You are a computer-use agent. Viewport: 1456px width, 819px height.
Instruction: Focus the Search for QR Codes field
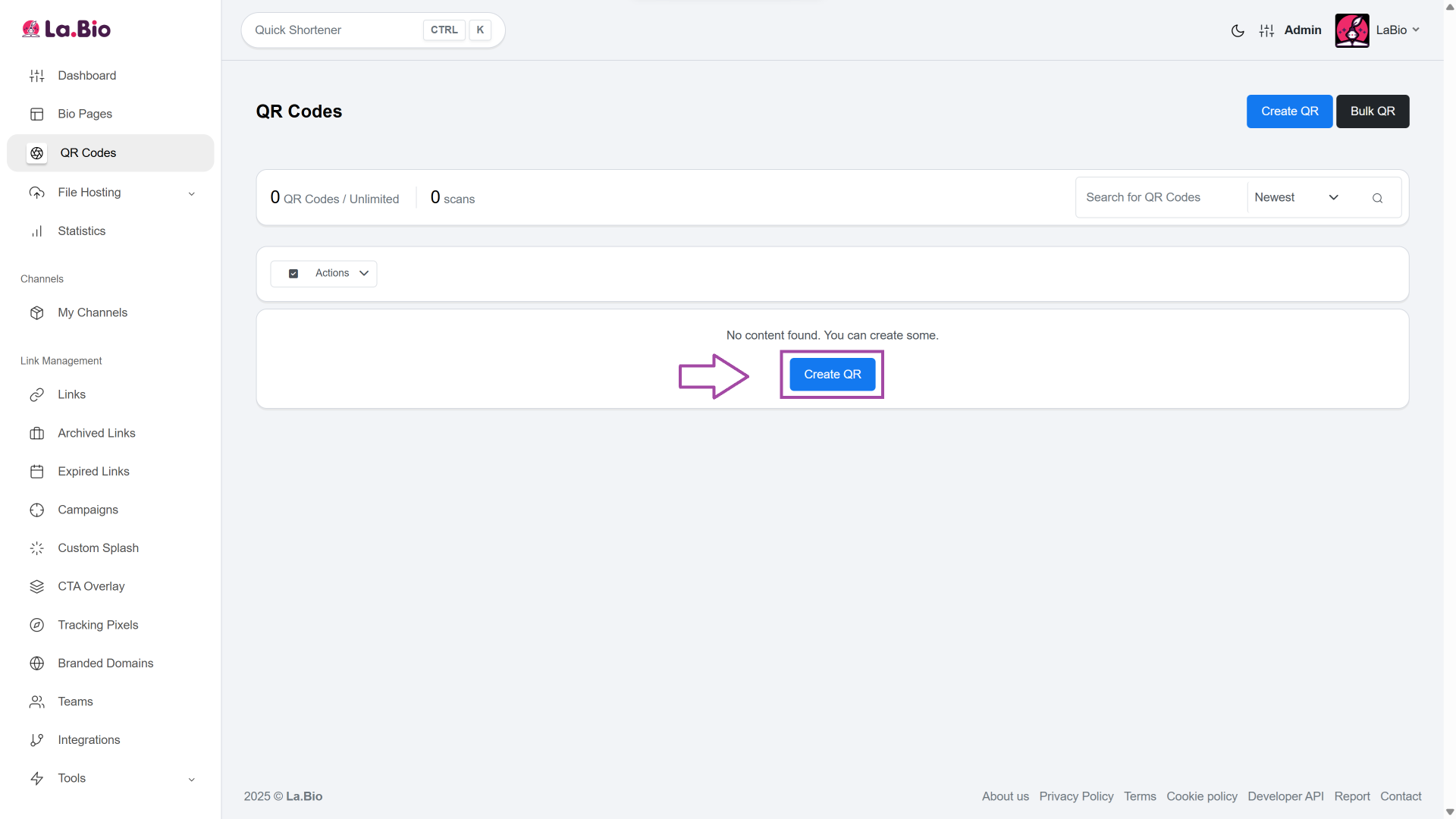(x=1160, y=197)
